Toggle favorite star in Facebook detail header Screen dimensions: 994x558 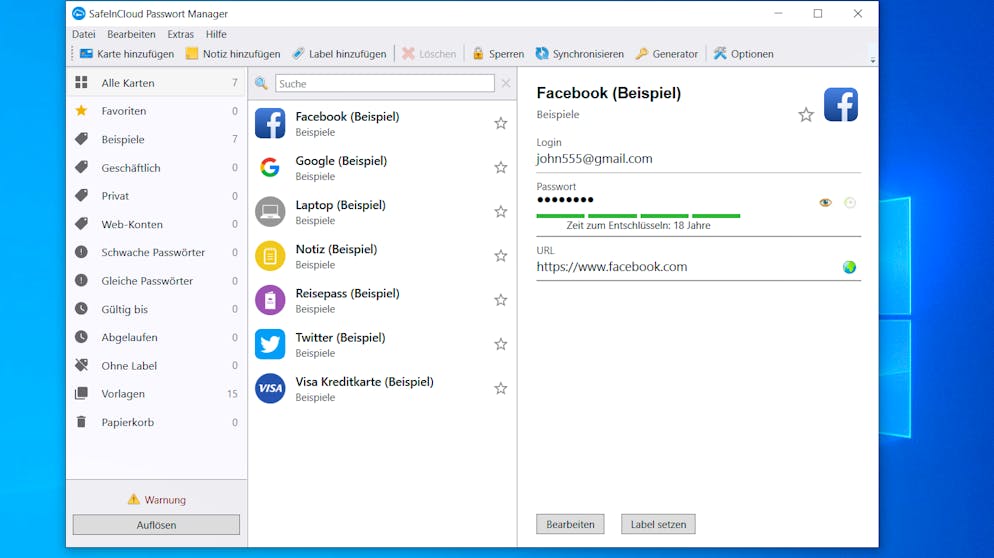(806, 115)
